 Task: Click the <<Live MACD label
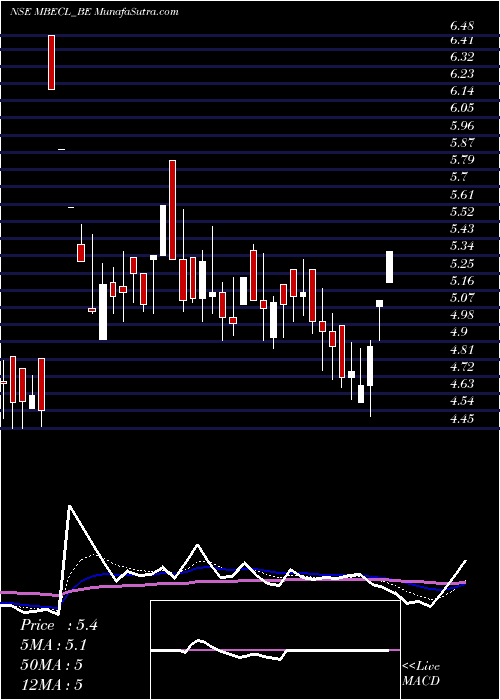(421, 674)
